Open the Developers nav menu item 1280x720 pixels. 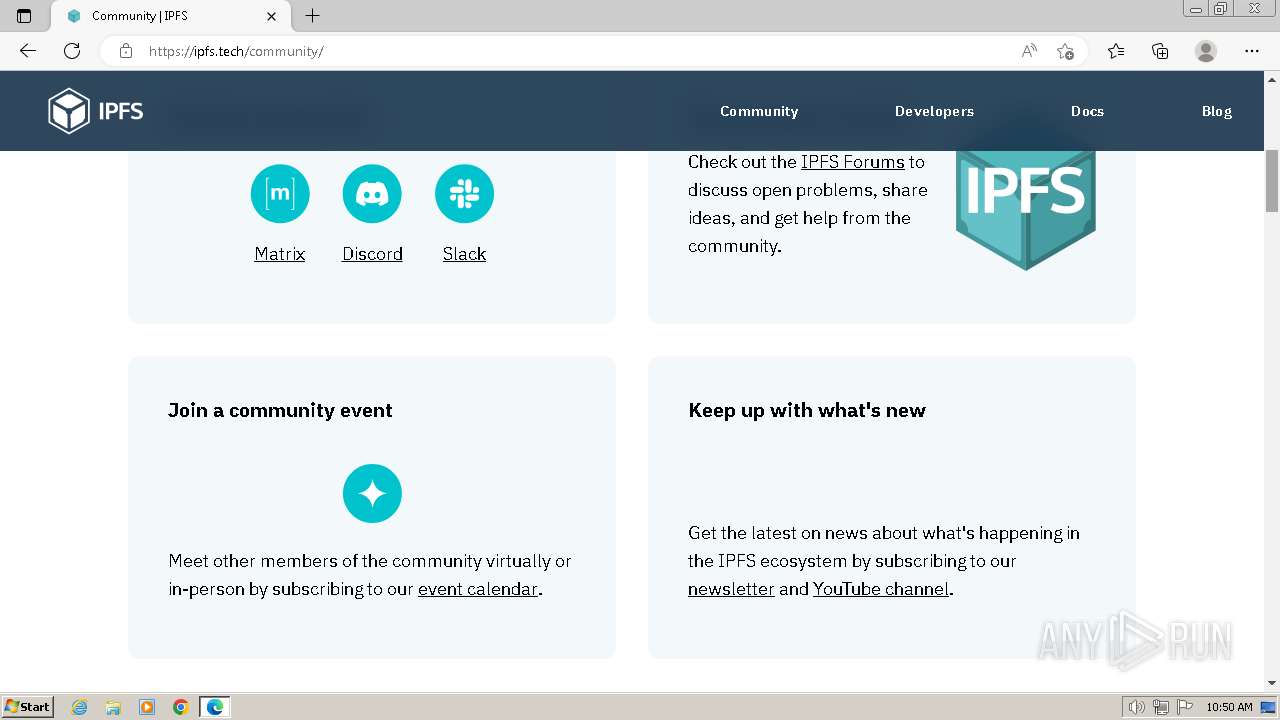[x=934, y=111]
